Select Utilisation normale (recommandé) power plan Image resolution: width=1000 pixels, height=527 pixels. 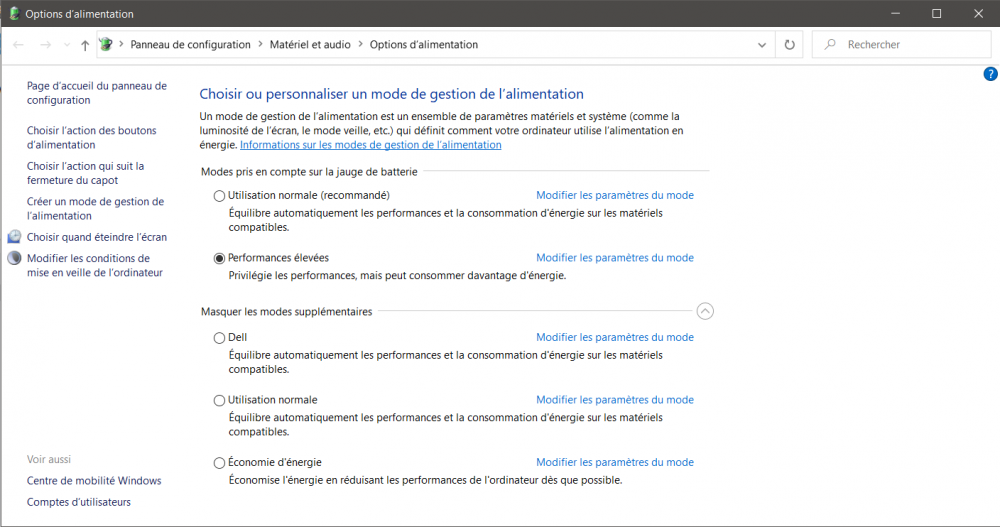pos(220,196)
